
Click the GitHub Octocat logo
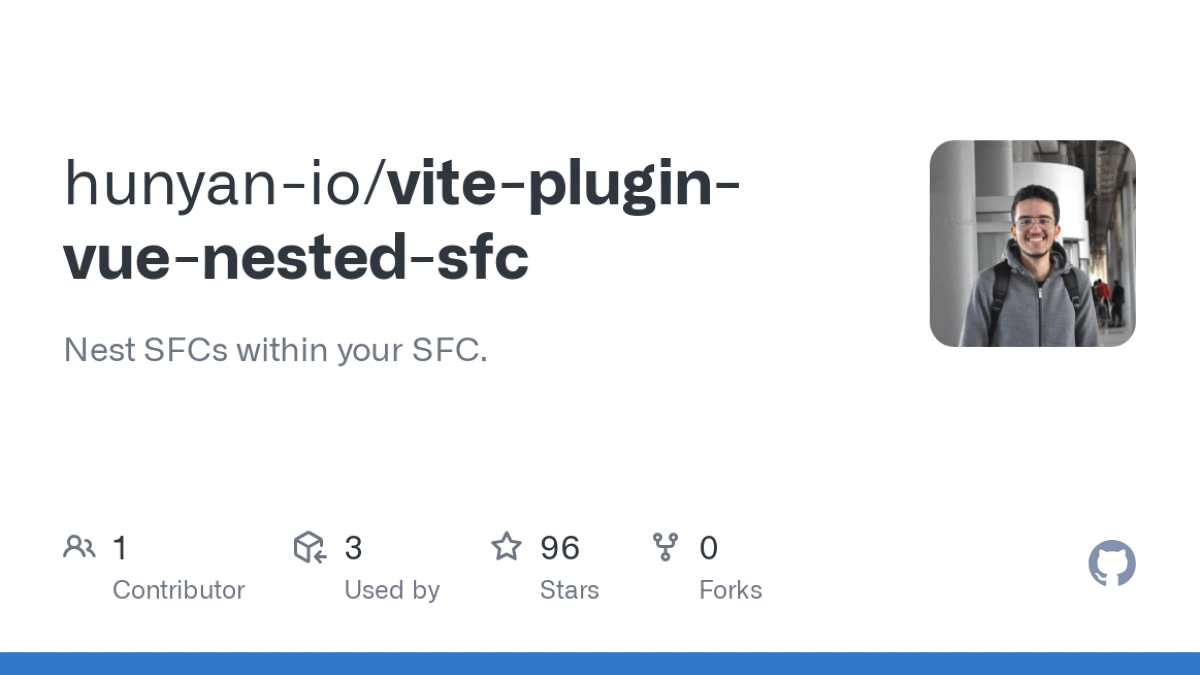(1112, 564)
